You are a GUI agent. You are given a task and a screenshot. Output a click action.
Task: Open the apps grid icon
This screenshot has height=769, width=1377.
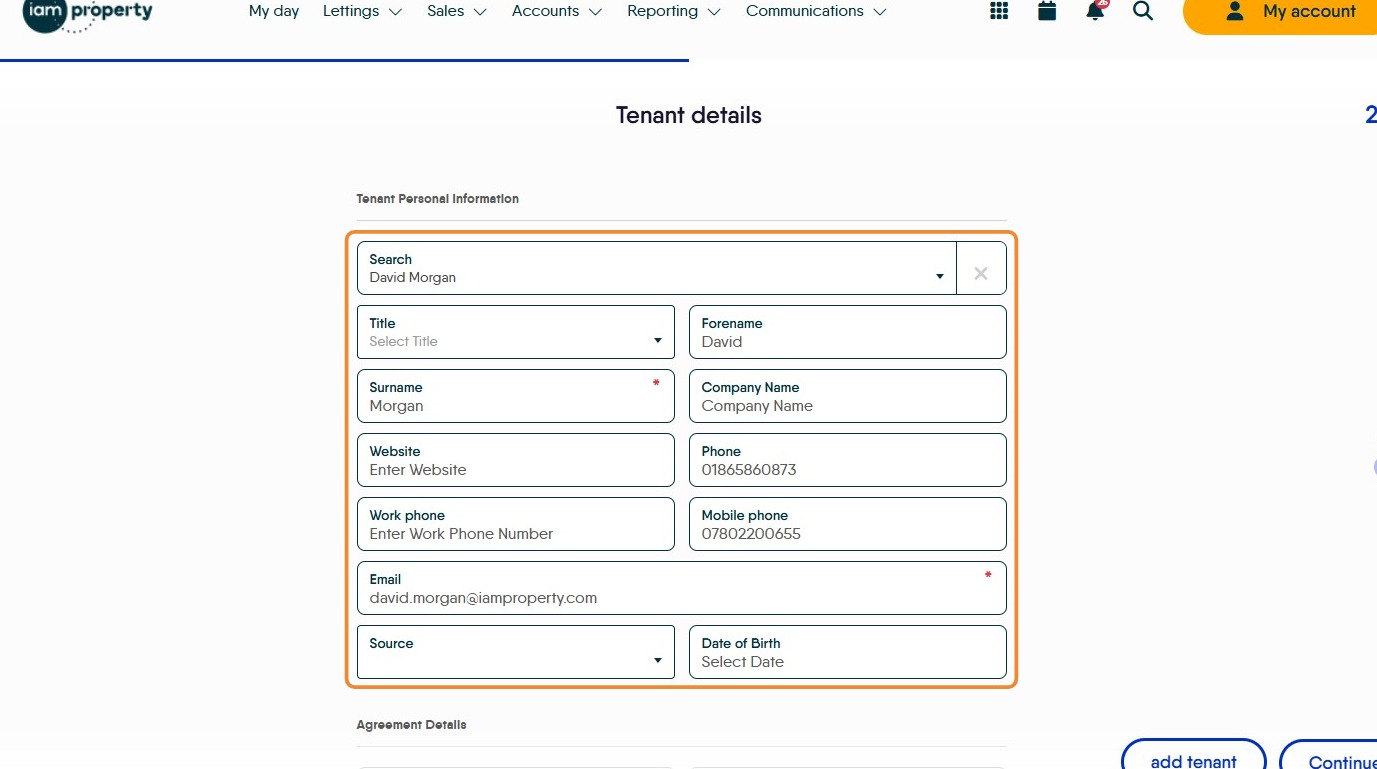[998, 11]
